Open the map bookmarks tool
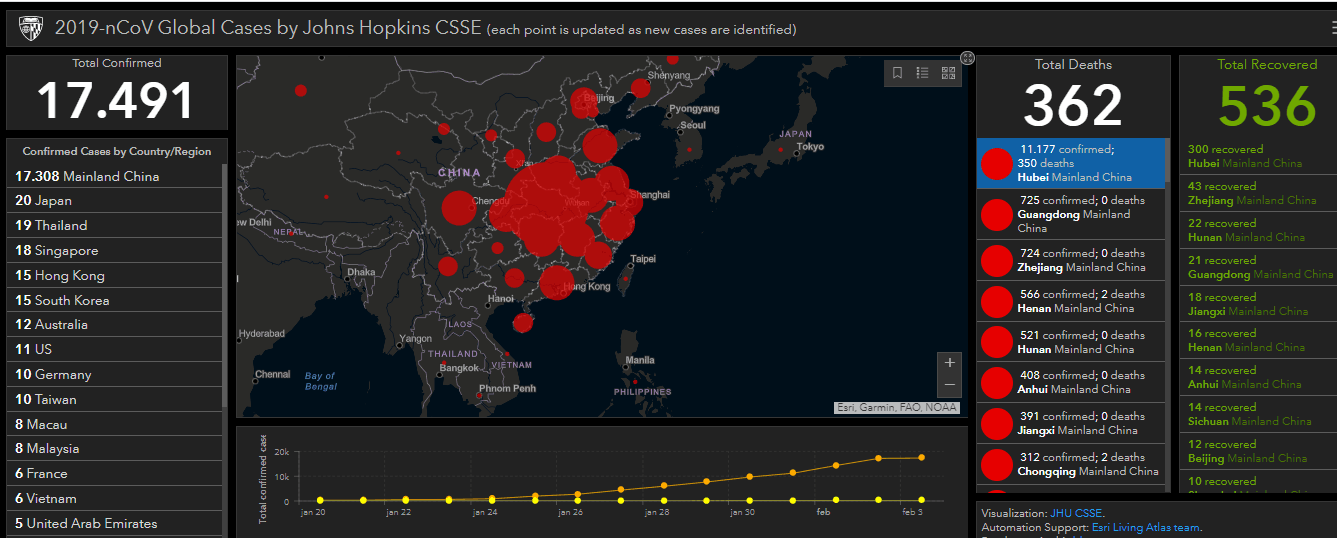Image resolution: width=1337 pixels, height=542 pixels. coord(897,73)
